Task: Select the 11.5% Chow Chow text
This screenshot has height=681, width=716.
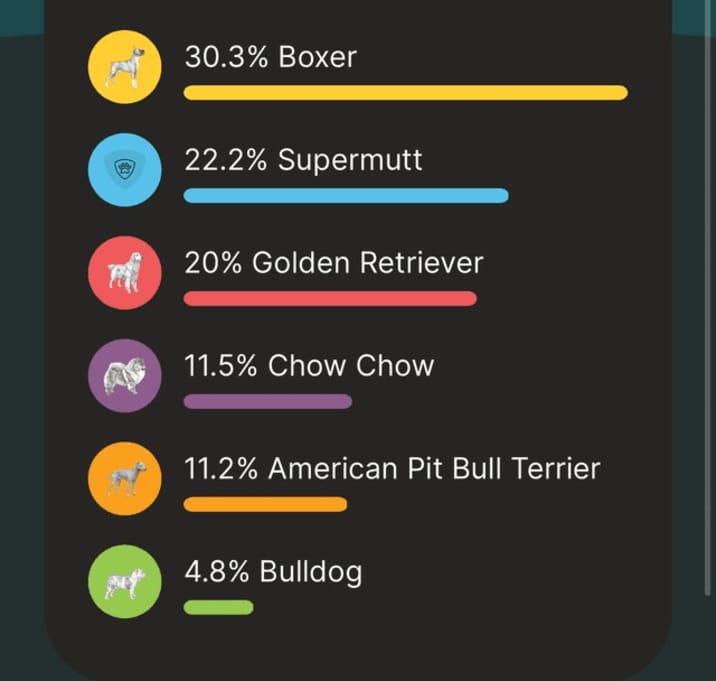Action: click(309, 366)
